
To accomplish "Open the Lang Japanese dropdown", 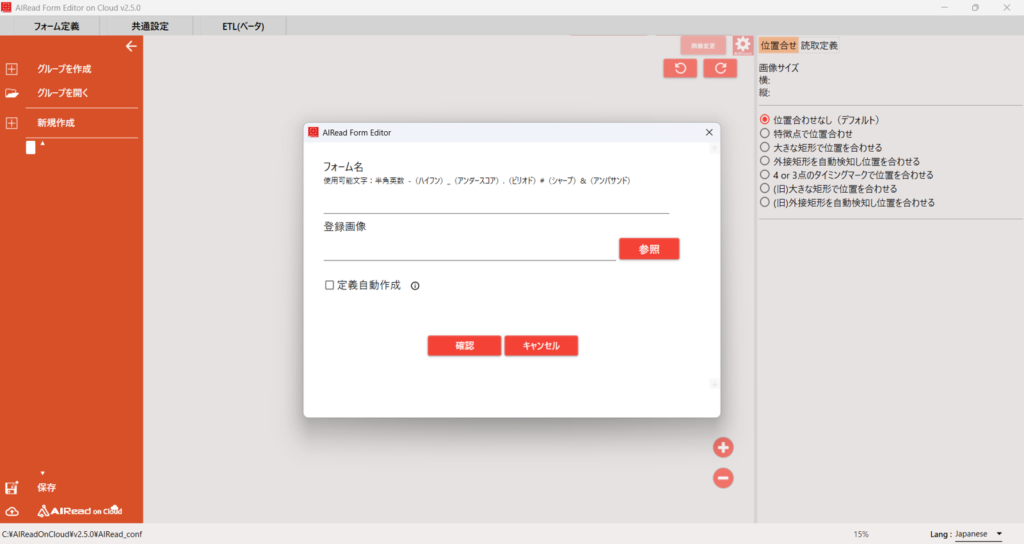I will click(978, 534).
